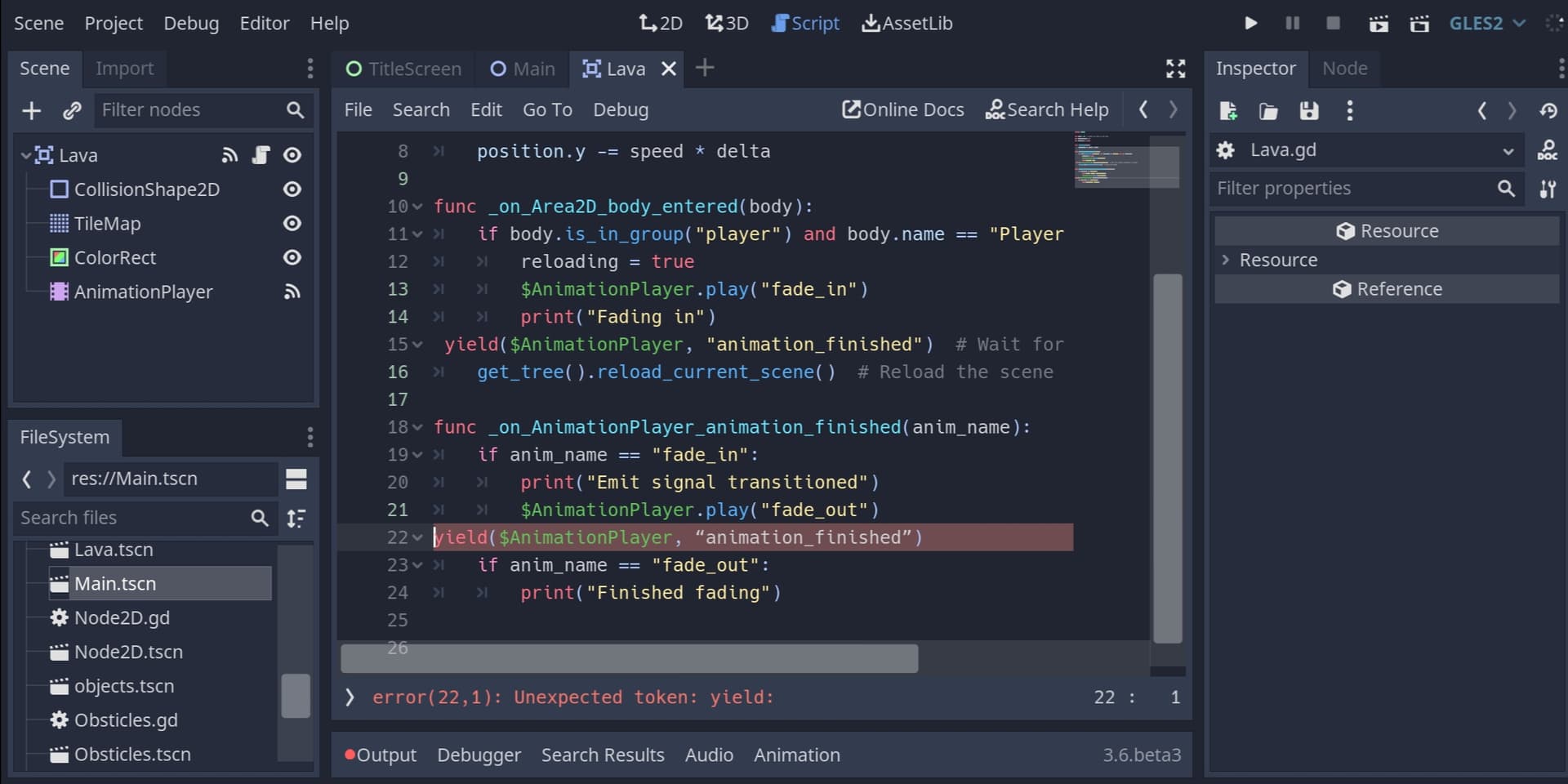Show AnimationPlayer node signals icon

[x=292, y=292]
